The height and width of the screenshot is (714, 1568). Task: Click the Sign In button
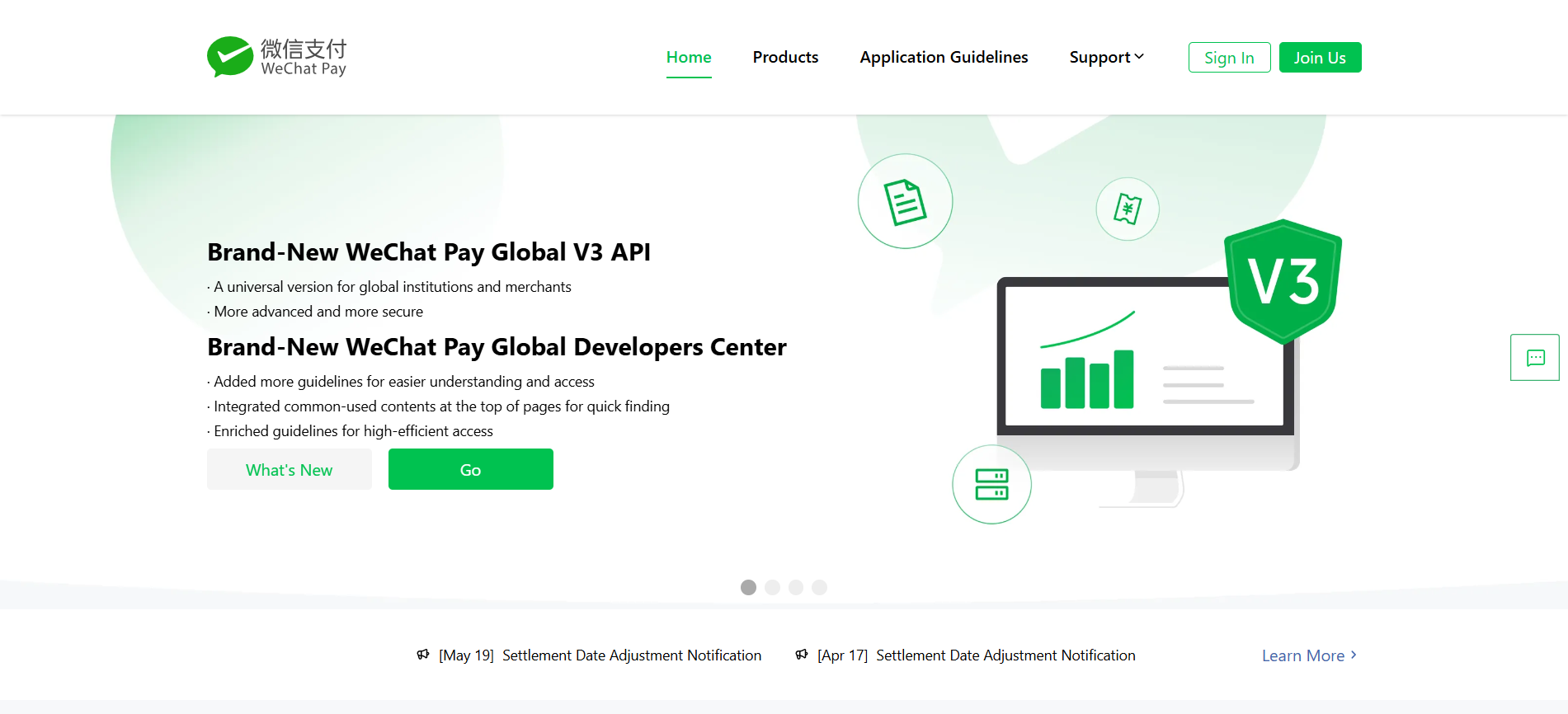1229,57
